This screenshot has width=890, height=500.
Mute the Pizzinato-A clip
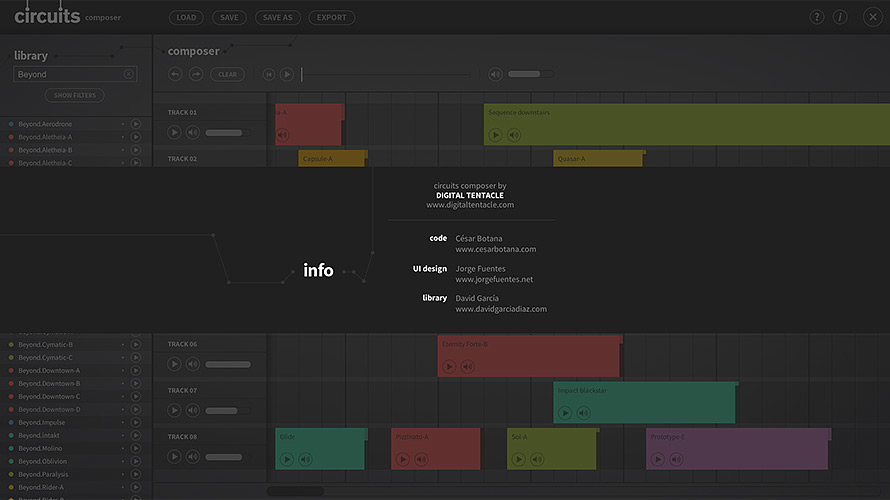coord(421,459)
